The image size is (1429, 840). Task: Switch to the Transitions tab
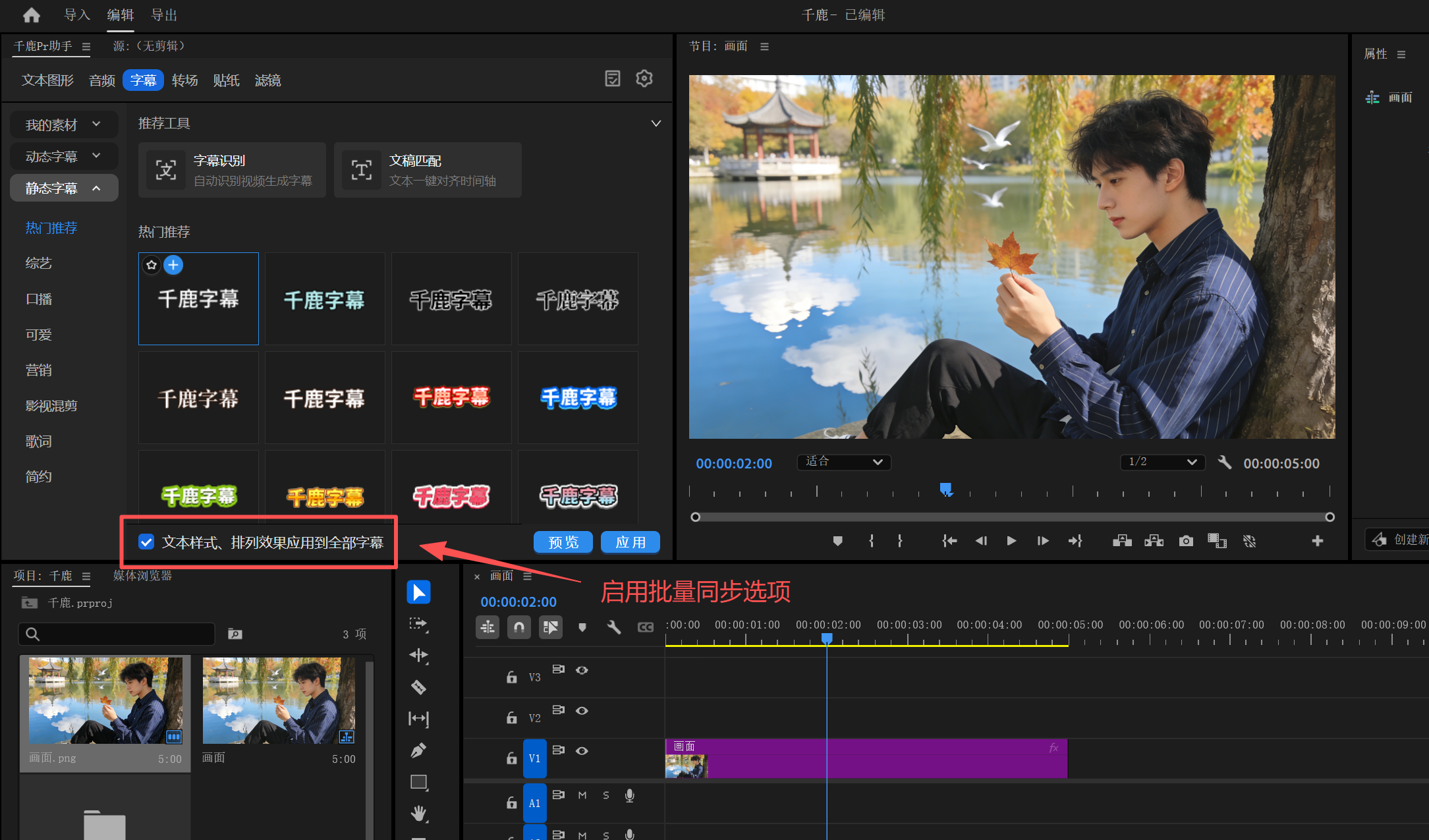point(184,80)
